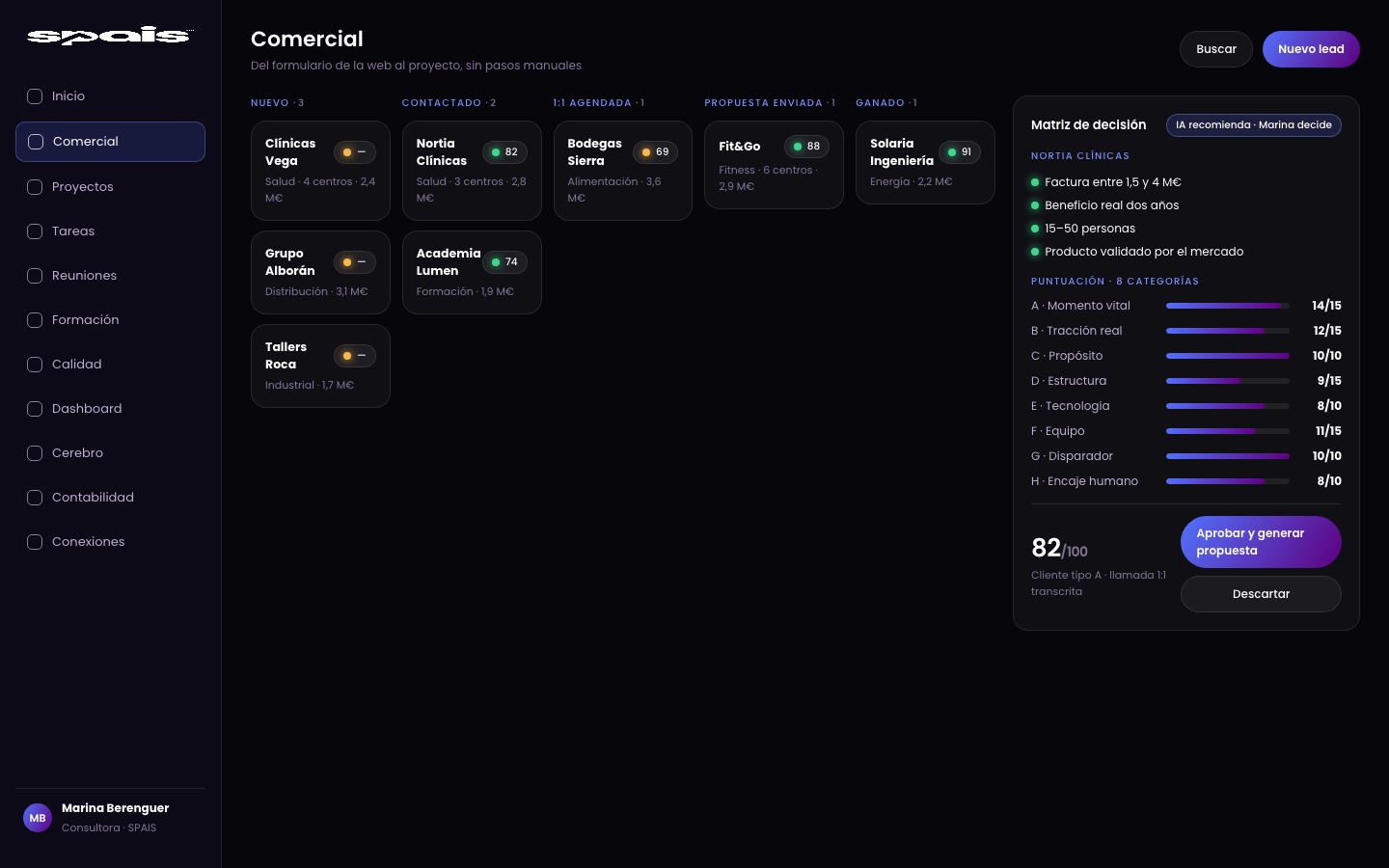
Task: Click the Dashboard sidebar icon
Action: pos(35,409)
